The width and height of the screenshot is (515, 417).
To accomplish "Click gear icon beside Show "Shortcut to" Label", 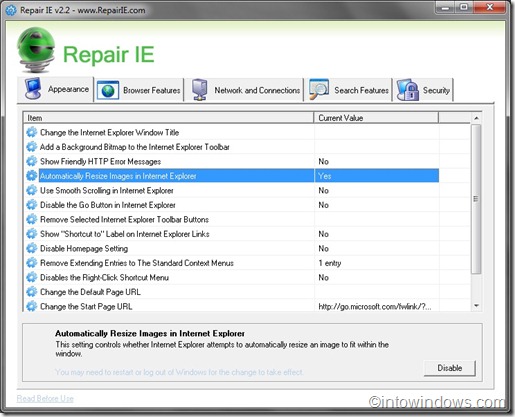I will pyautogui.click(x=32, y=234).
